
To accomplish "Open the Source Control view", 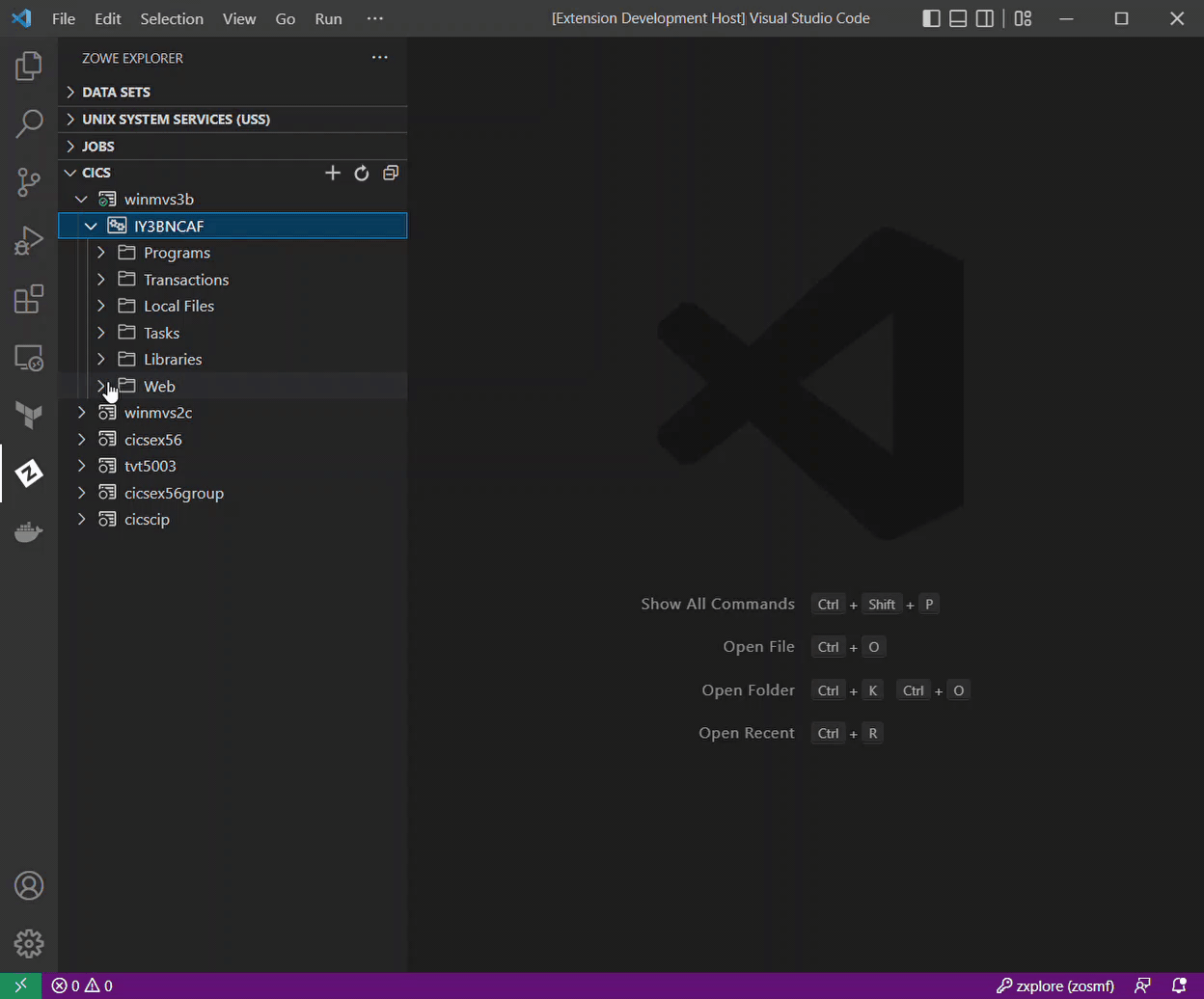I will coord(29,182).
